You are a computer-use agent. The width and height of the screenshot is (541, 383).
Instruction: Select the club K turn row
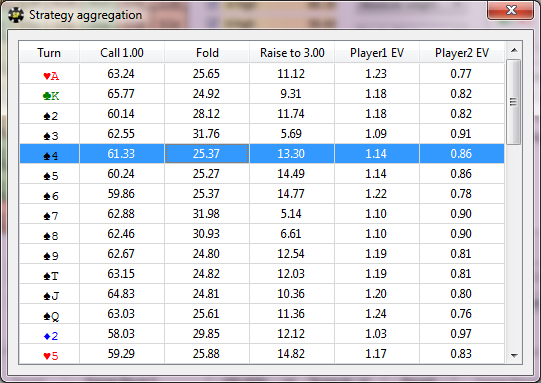point(262,94)
